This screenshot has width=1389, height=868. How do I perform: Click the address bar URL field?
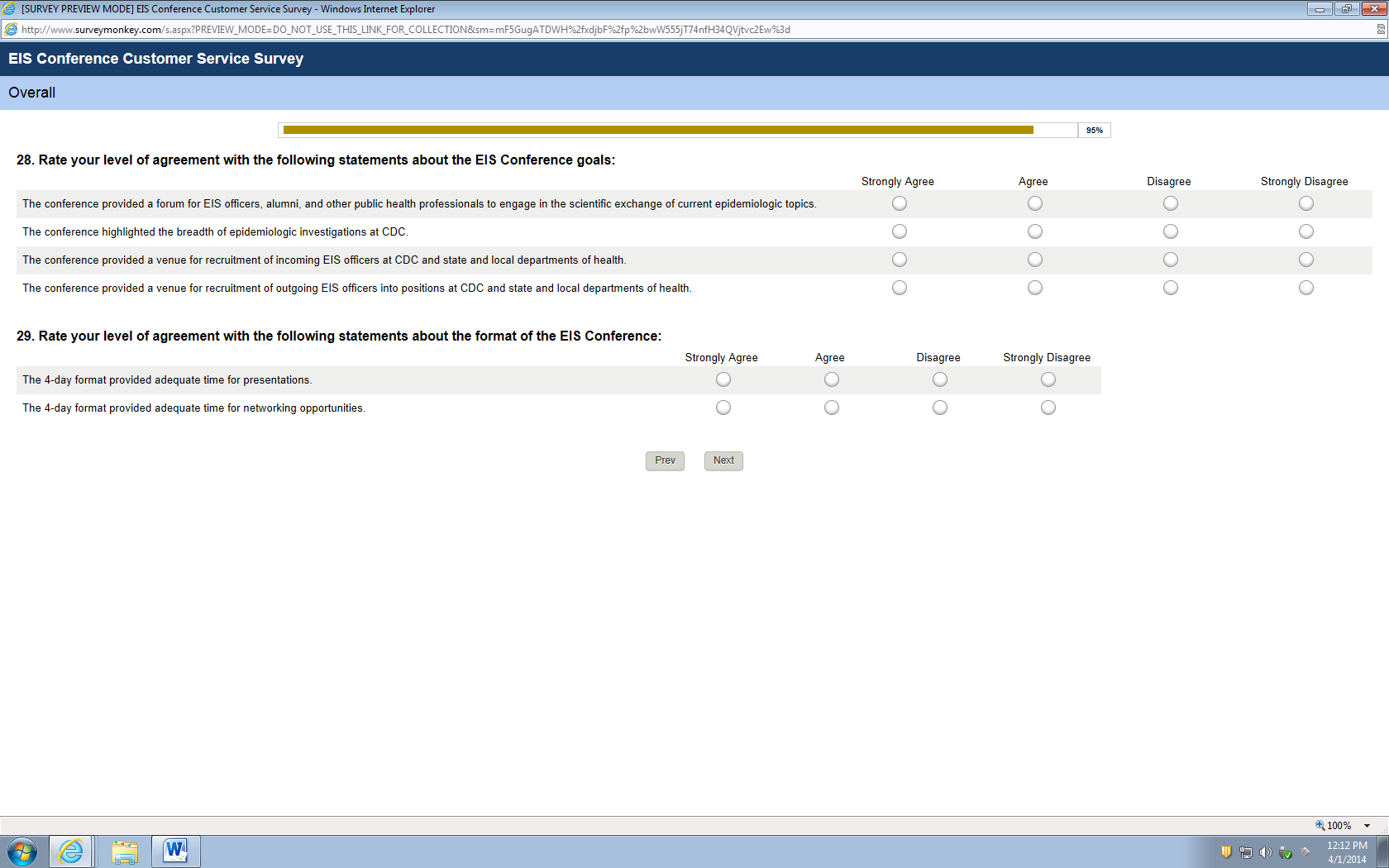[x=694, y=29]
